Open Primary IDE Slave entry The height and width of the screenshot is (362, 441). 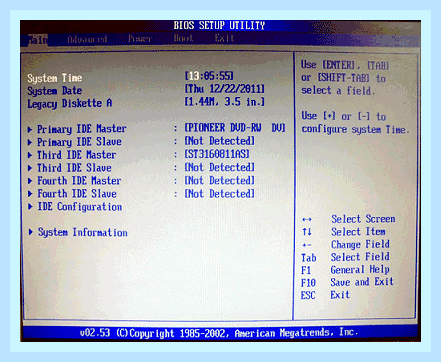(x=79, y=142)
